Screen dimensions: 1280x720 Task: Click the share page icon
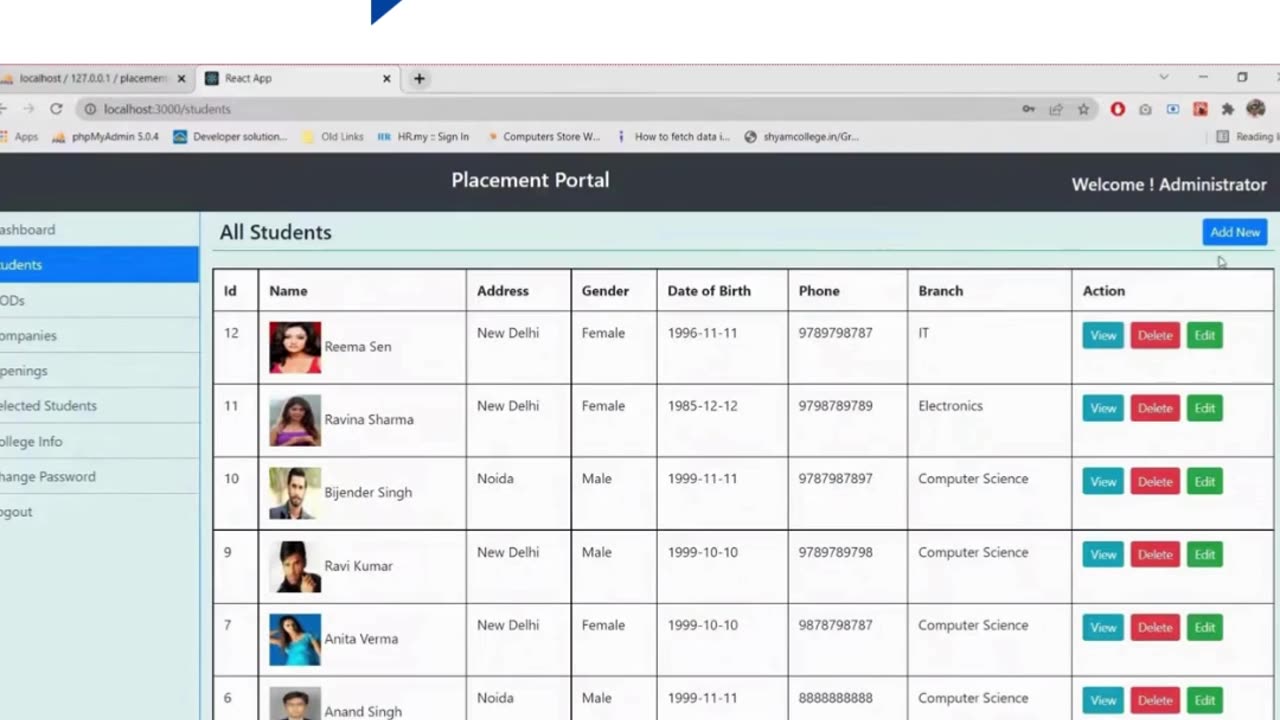(1056, 109)
